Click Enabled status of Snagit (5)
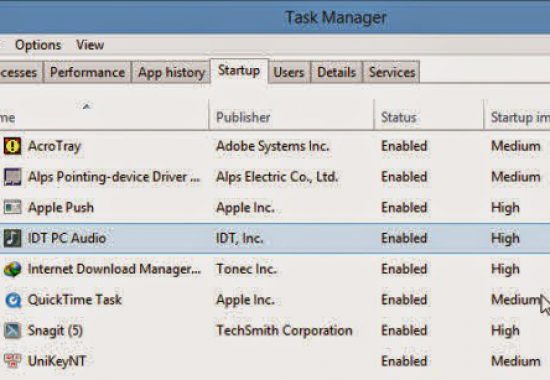550x380 pixels. point(404,331)
